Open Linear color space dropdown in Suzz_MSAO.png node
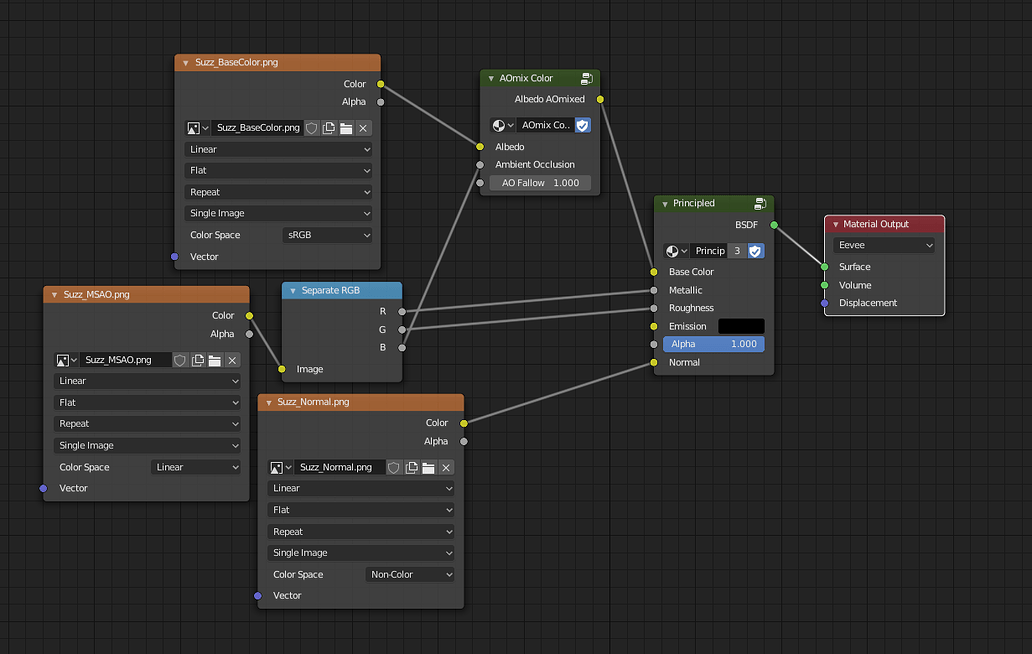The width and height of the screenshot is (1032, 654). [196, 467]
